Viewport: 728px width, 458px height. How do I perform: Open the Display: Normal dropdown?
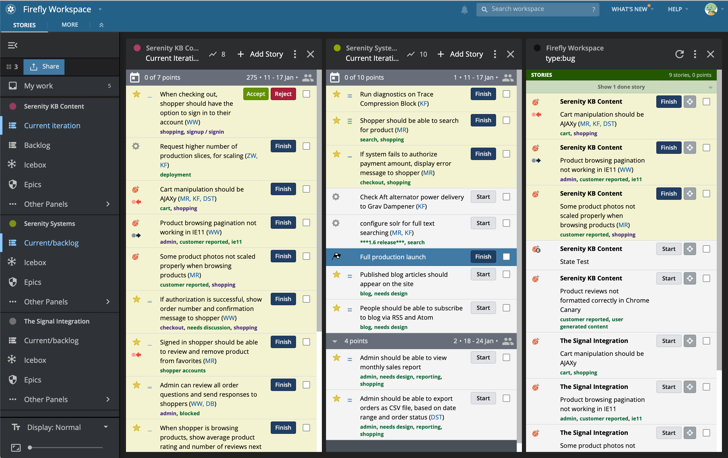60,427
